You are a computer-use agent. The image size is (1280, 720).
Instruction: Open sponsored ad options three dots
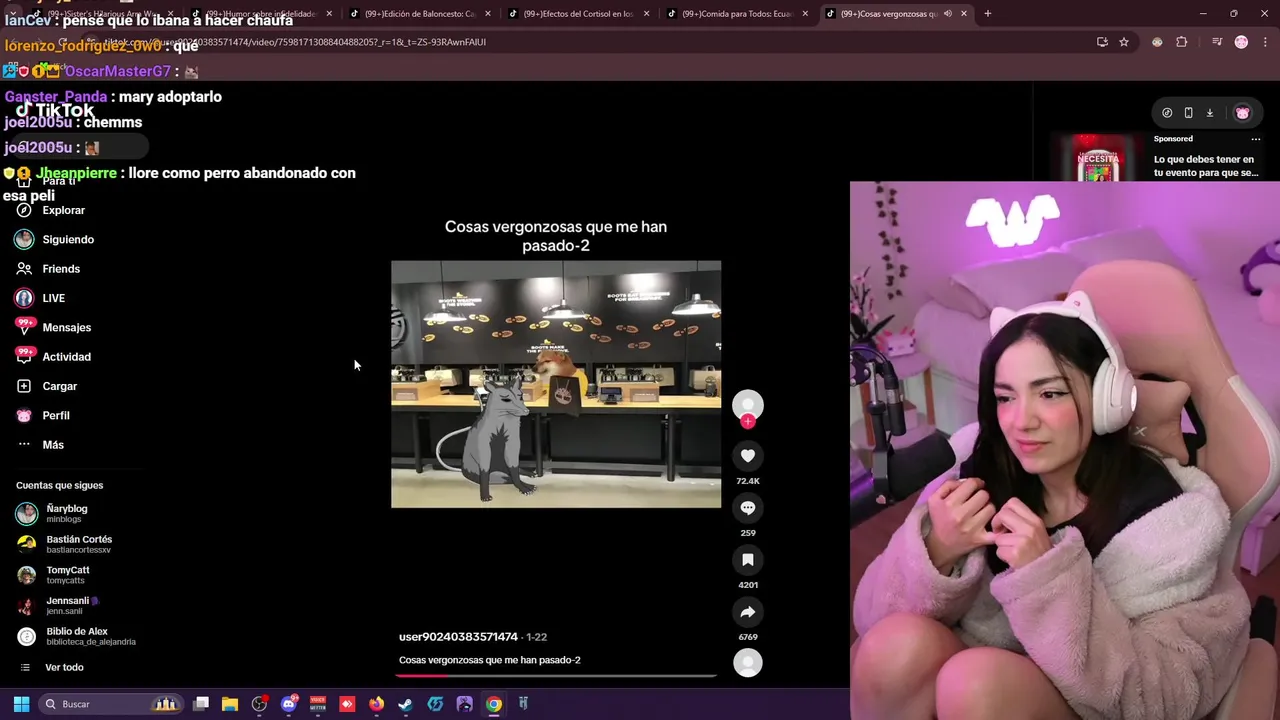coord(1256,139)
